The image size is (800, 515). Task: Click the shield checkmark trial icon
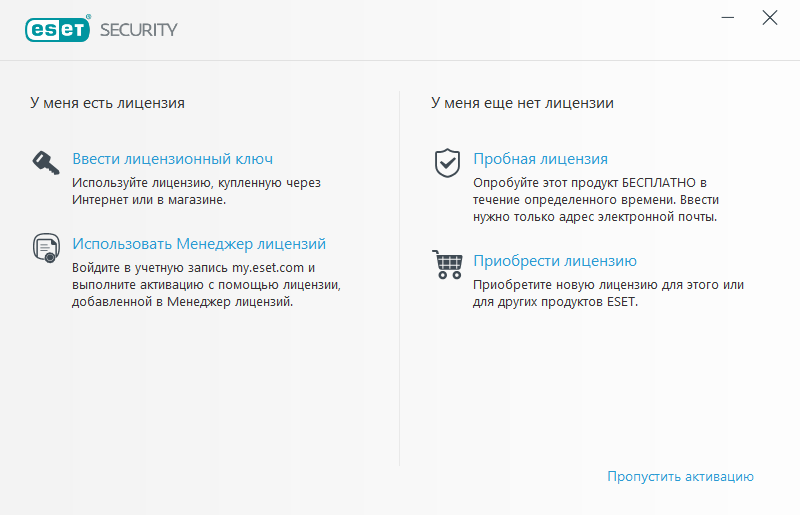447,162
